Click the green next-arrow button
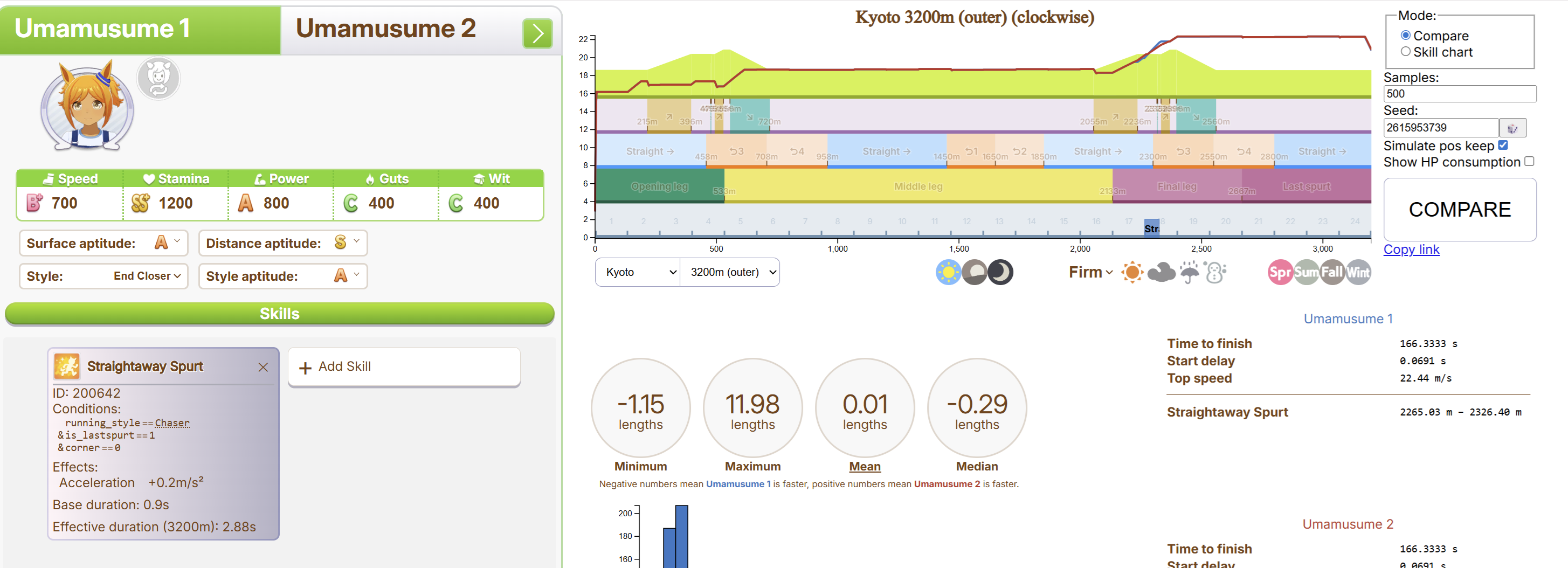 537,33
